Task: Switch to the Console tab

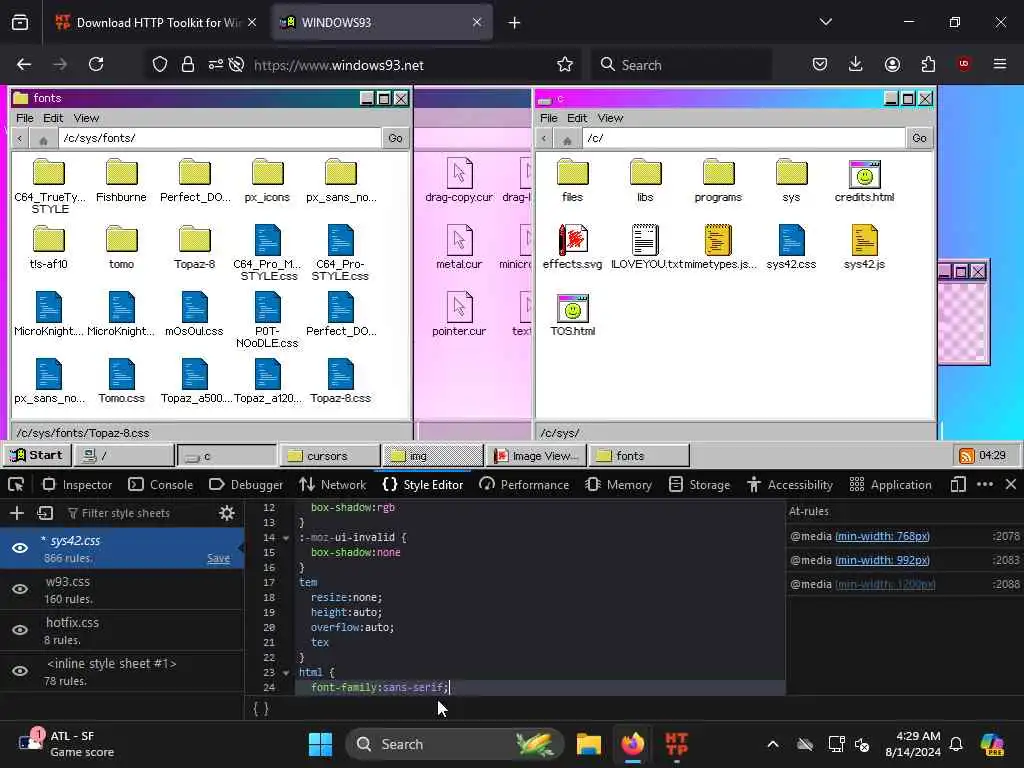Action: (161, 485)
